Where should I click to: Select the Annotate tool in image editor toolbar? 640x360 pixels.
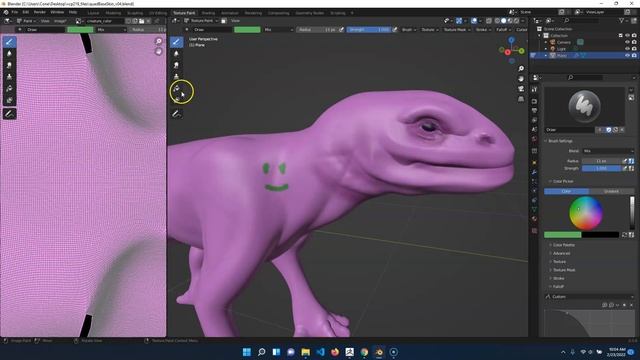point(9,113)
